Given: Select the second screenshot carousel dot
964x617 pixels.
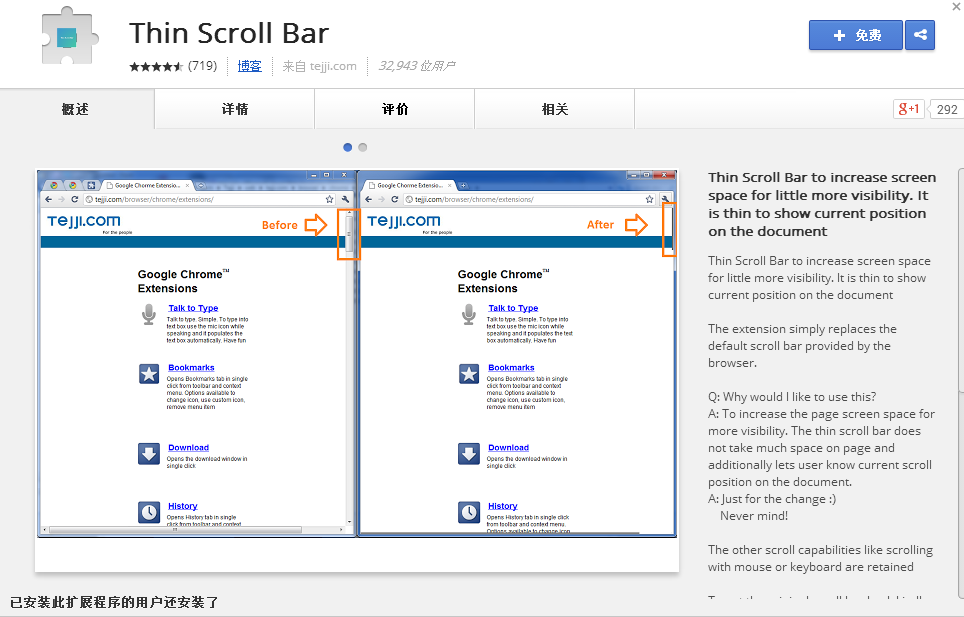Looking at the screenshot, I should point(363,147).
